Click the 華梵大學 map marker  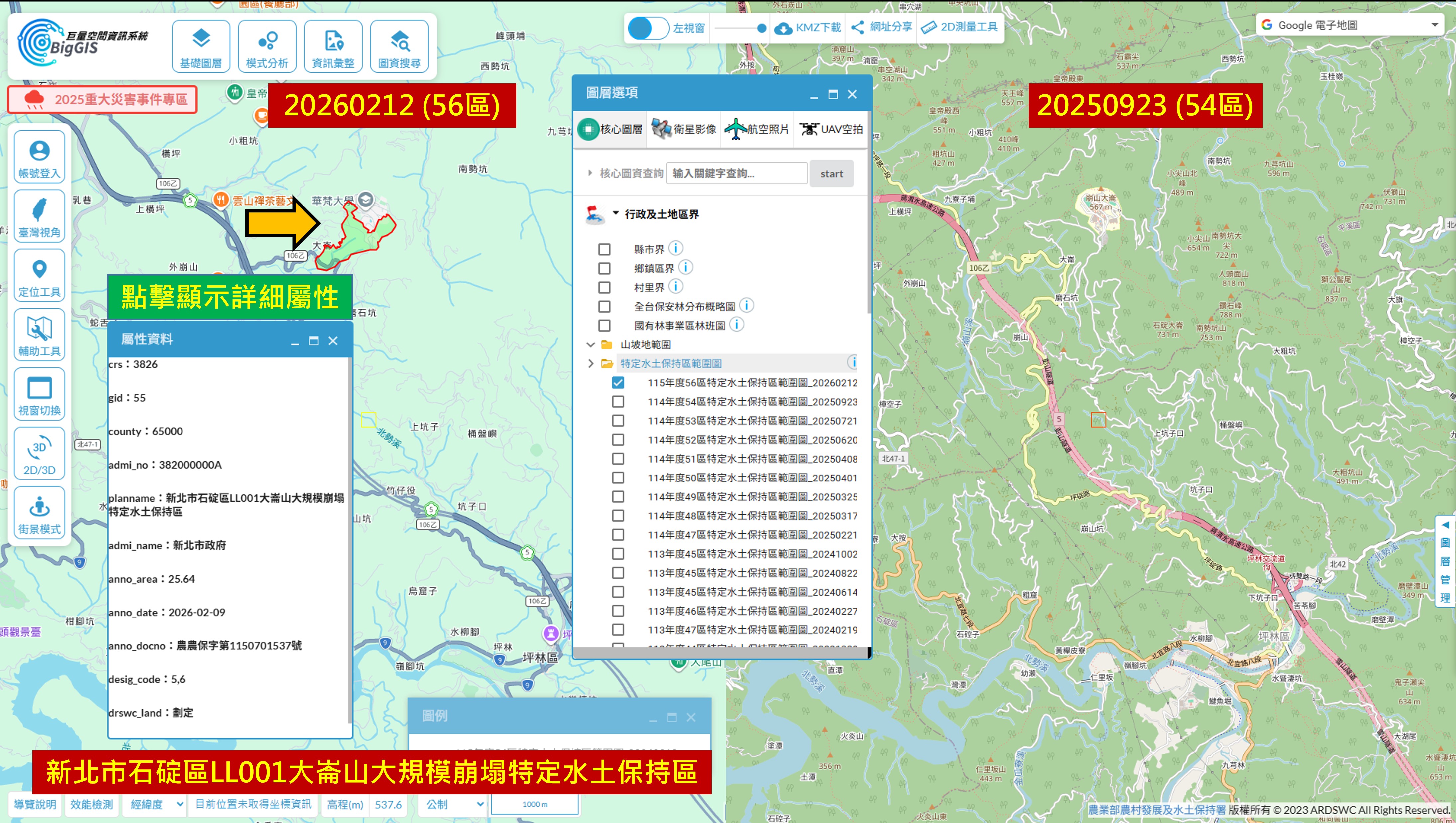click(x=366, y=200)
